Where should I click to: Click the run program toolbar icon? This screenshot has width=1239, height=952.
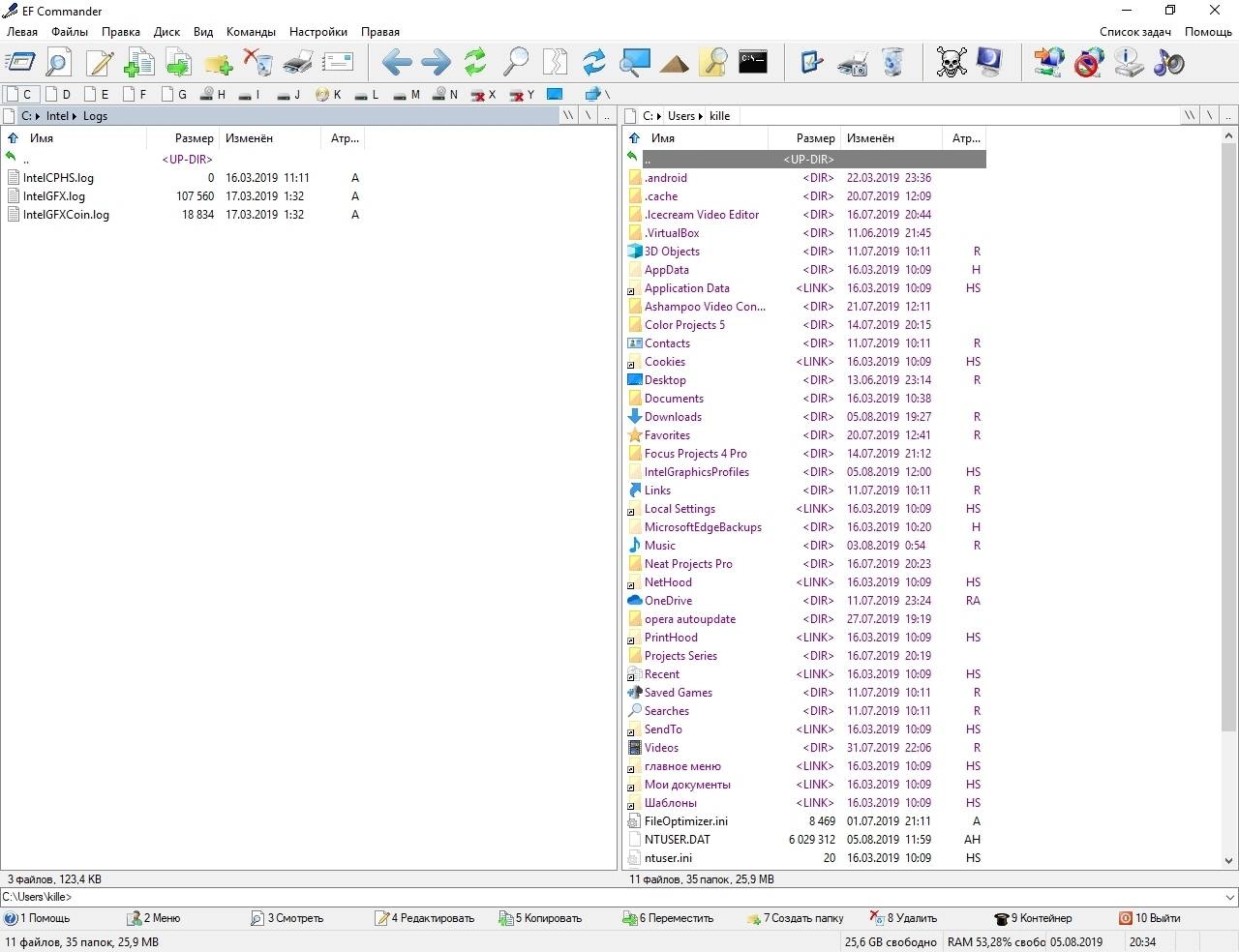(x=20, y=63)
